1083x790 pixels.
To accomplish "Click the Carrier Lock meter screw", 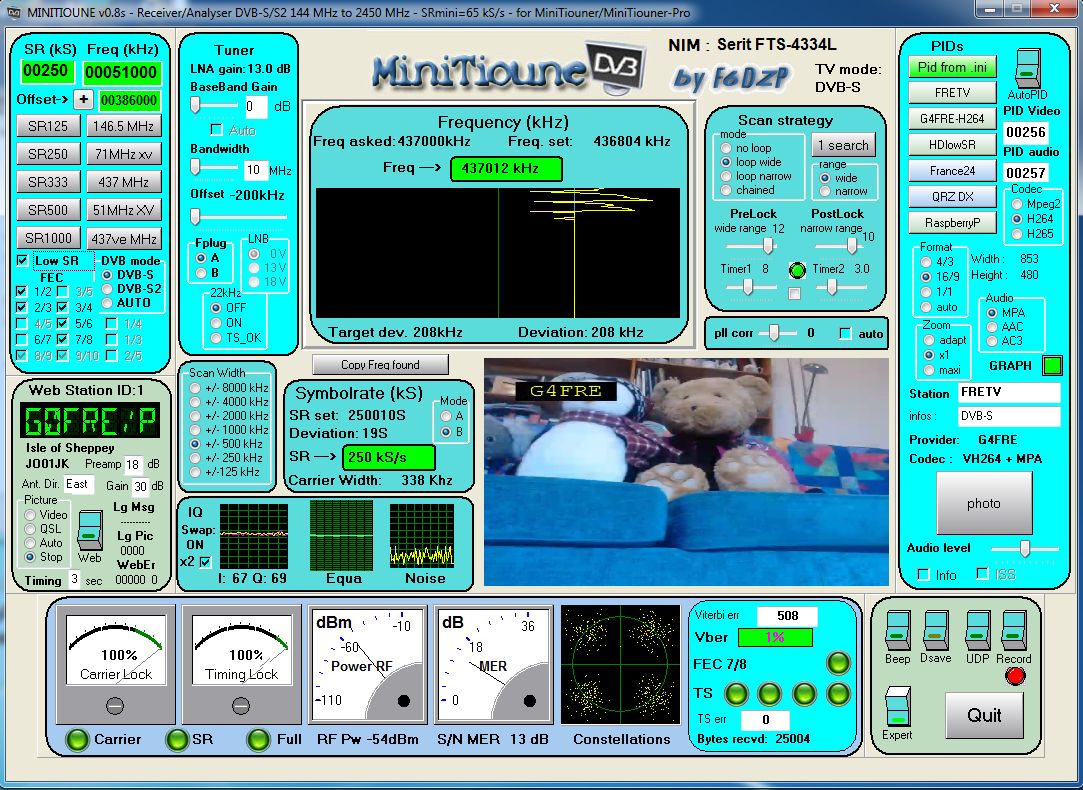I will (115, 706).
